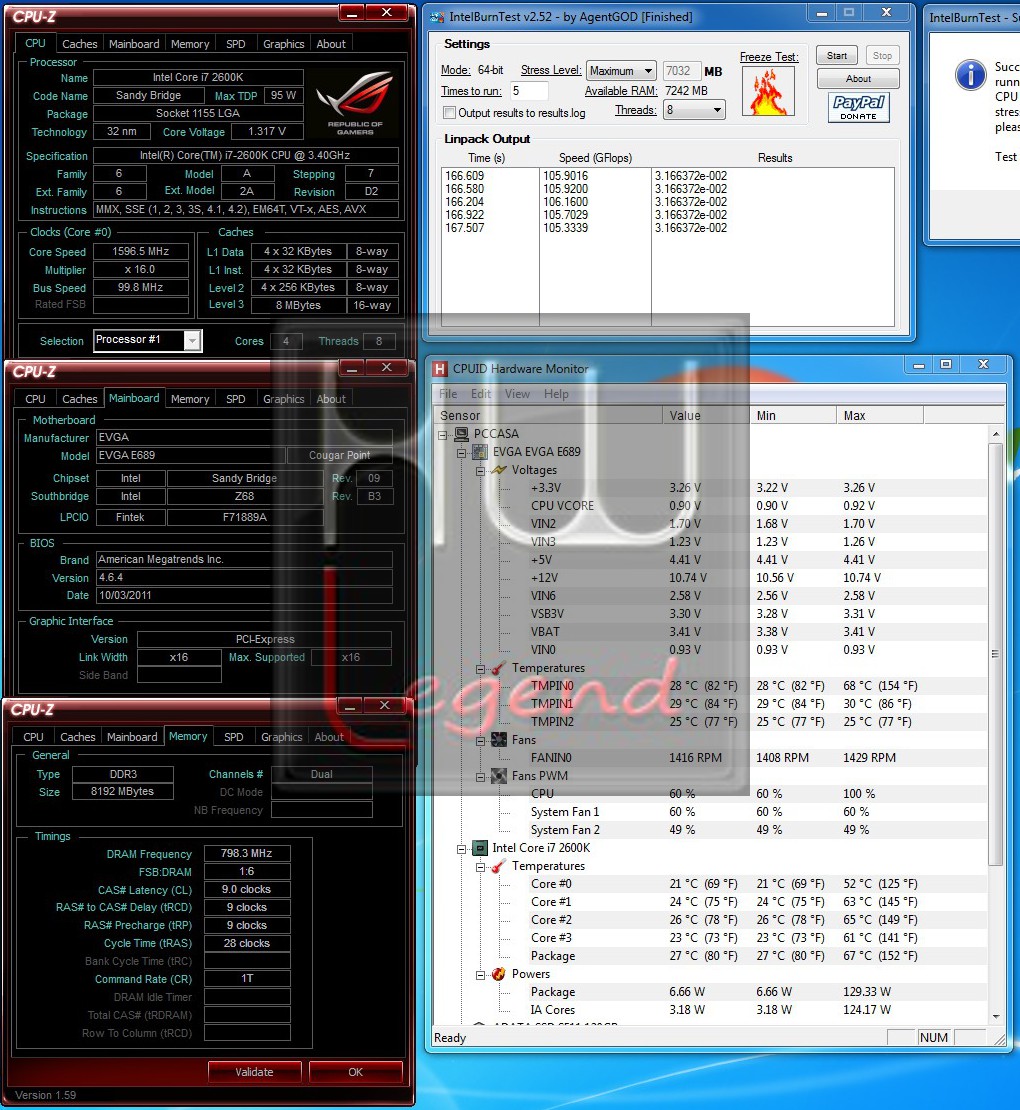
Task: Click the red H icon in Hardware Monitor title bar
Action: point(440,369)
